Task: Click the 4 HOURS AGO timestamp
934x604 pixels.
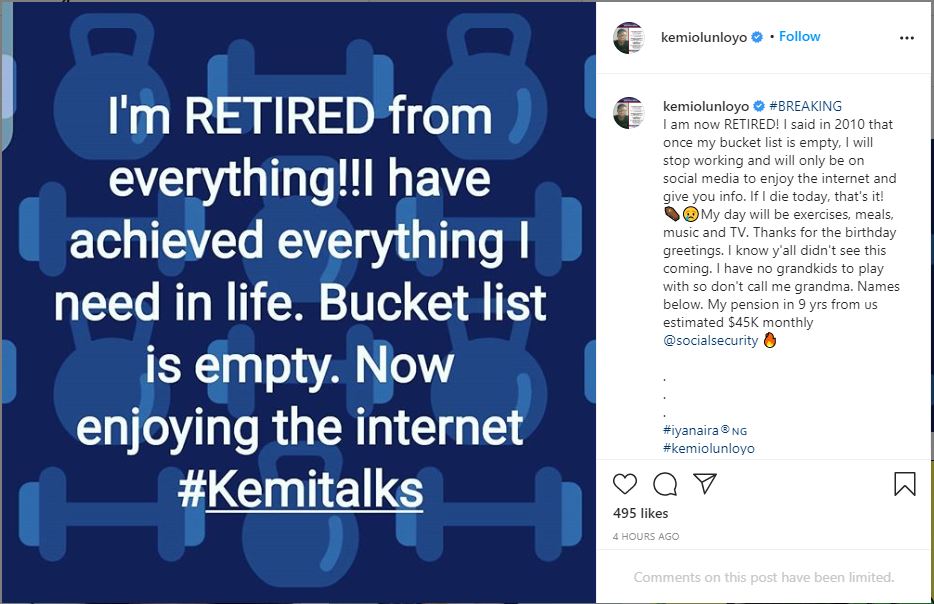Action: click(x=646, y=537)
